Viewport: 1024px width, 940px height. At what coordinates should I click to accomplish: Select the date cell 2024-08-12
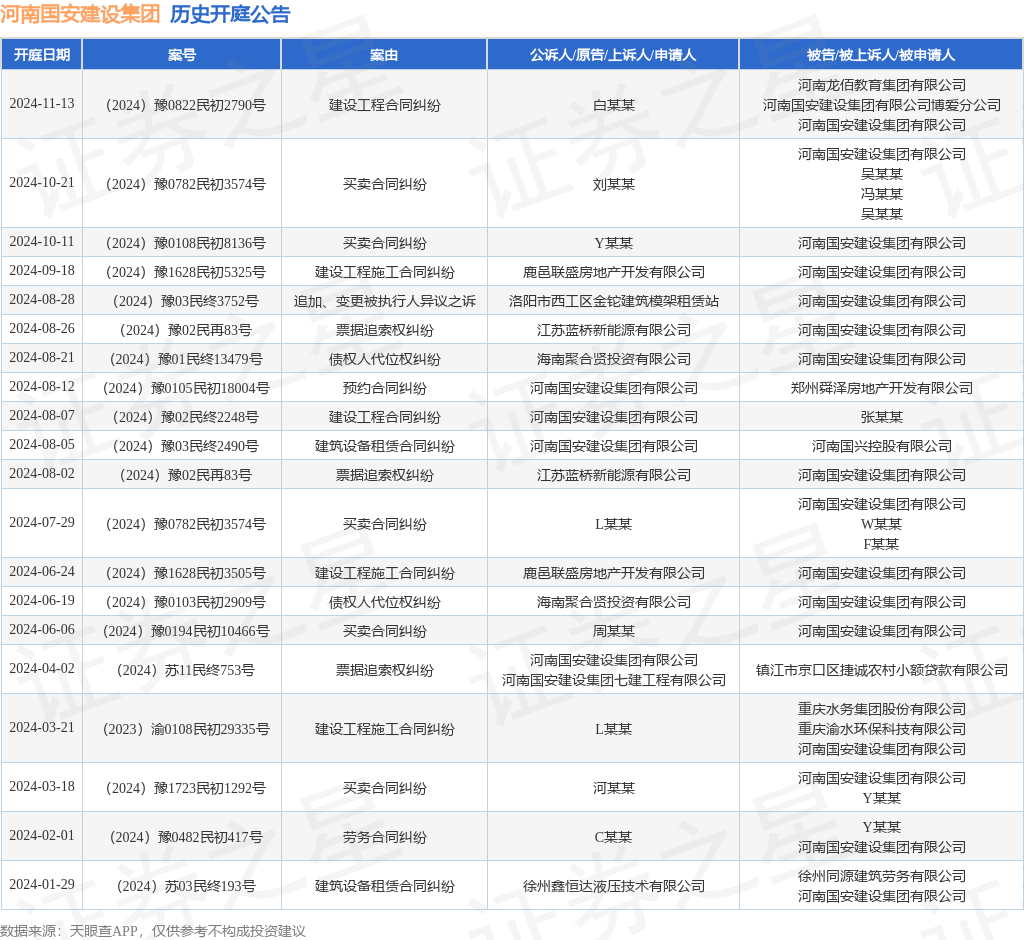[x=42, y=387]
